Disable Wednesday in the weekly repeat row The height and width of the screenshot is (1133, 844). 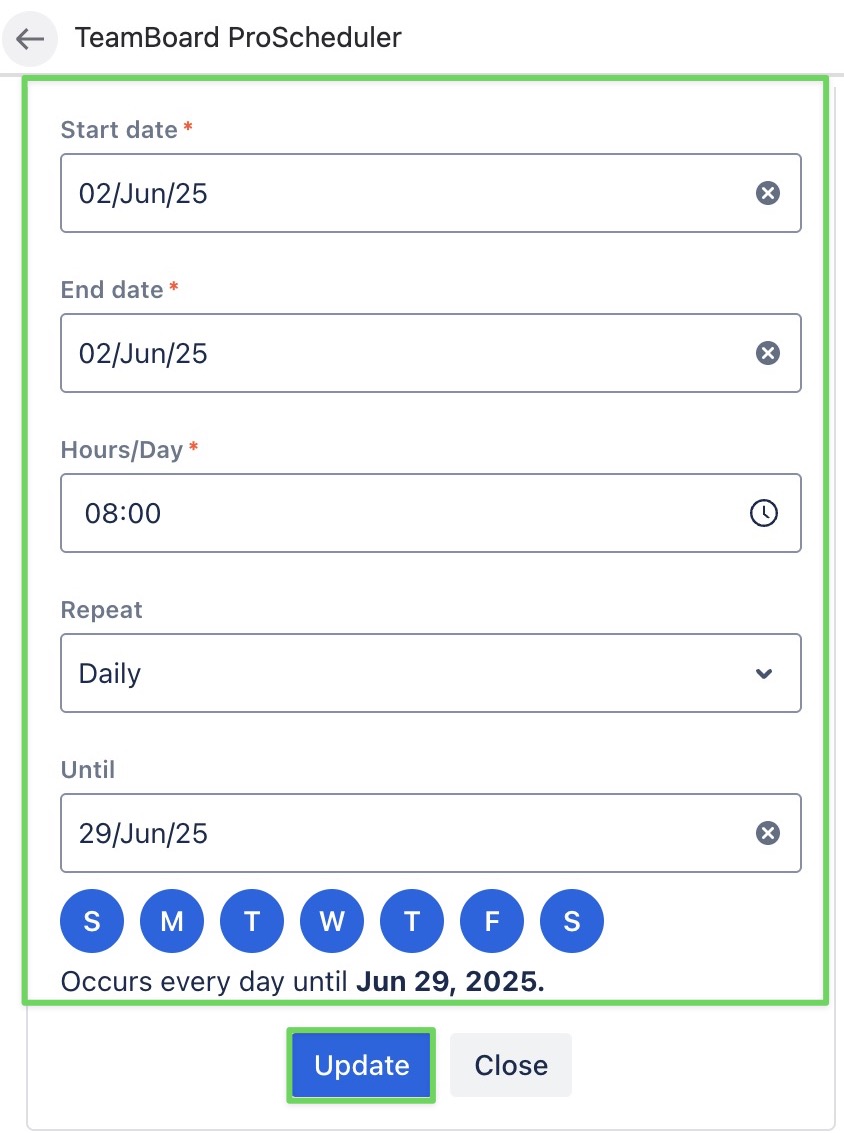(x=331, y=920)
